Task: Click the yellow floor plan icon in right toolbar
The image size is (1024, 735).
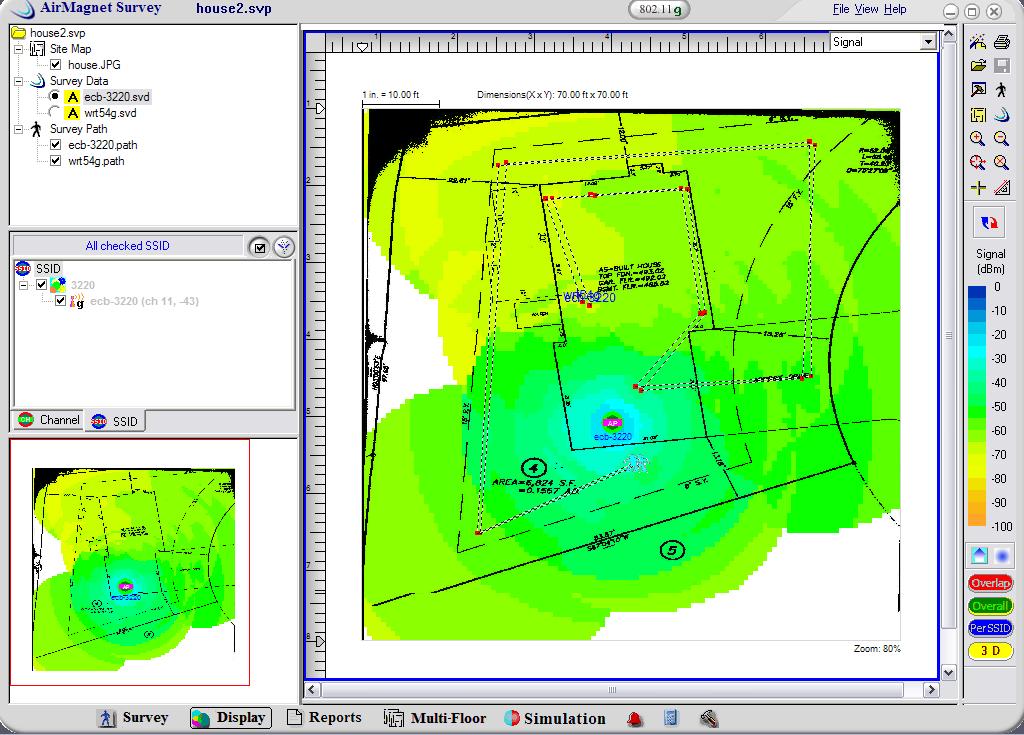Action: [978, 115]
